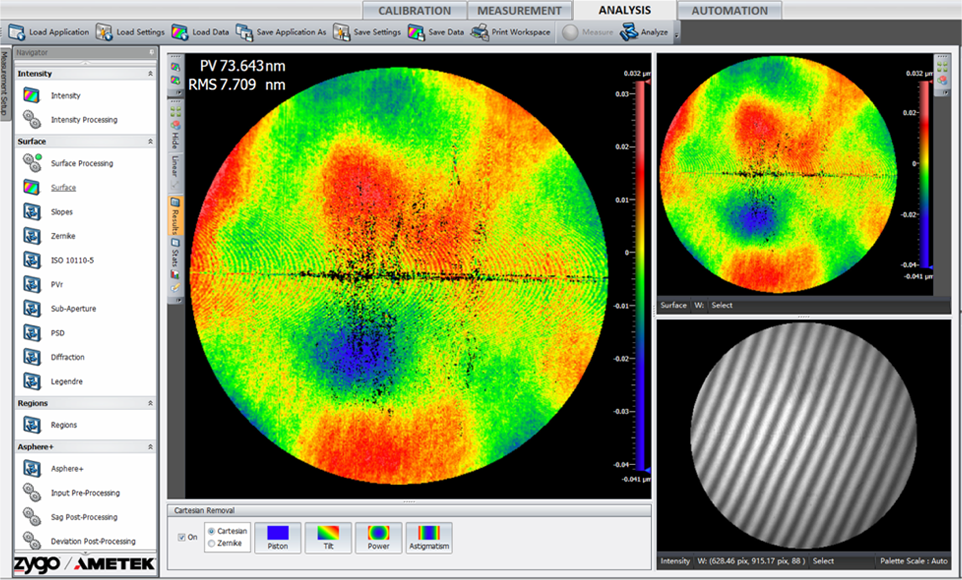This screenshot has height=580, width=962.
Task: Select the Cartesian radio button
Action: pyautogui.click(x=210, y=531)
